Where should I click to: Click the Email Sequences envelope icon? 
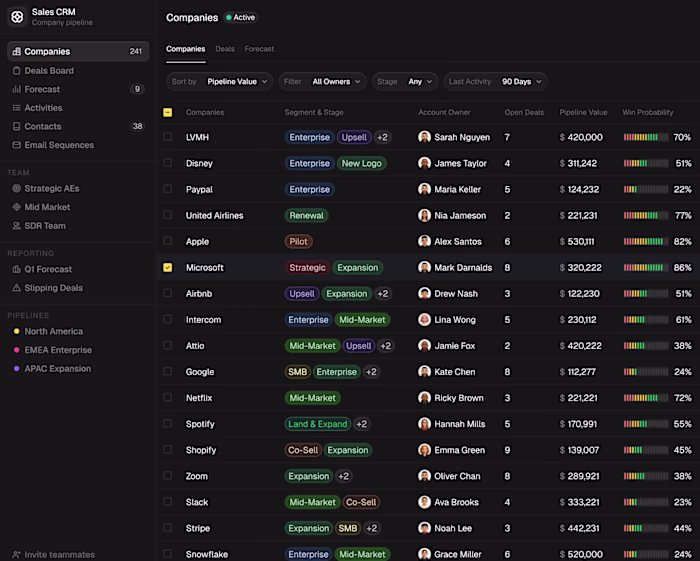click(x=17, y=145)
